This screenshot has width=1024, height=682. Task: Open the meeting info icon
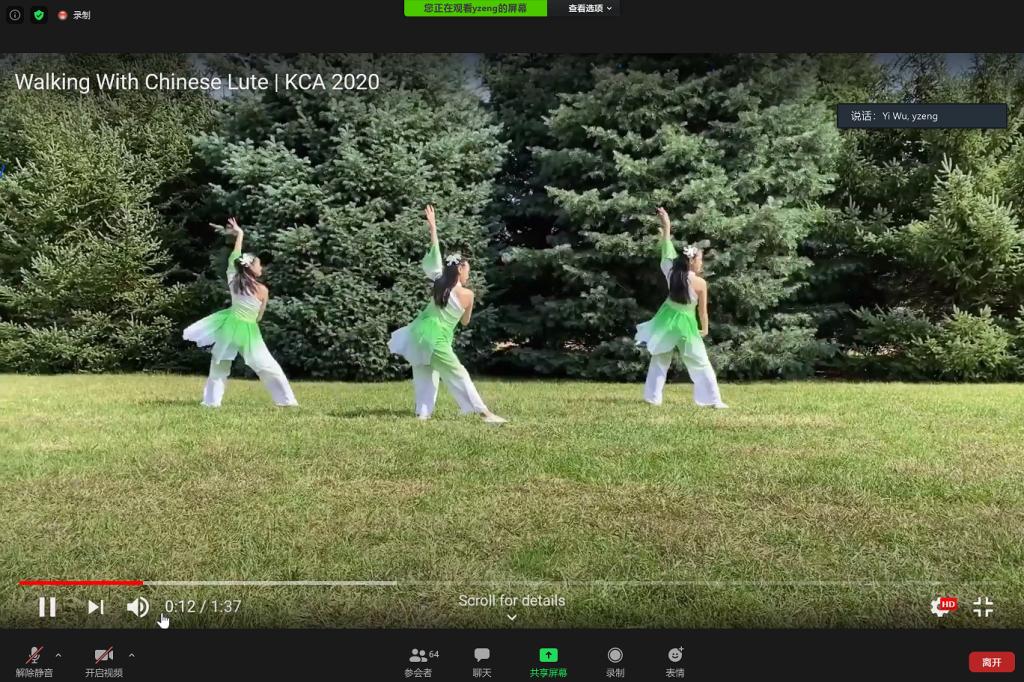point(15,15)
